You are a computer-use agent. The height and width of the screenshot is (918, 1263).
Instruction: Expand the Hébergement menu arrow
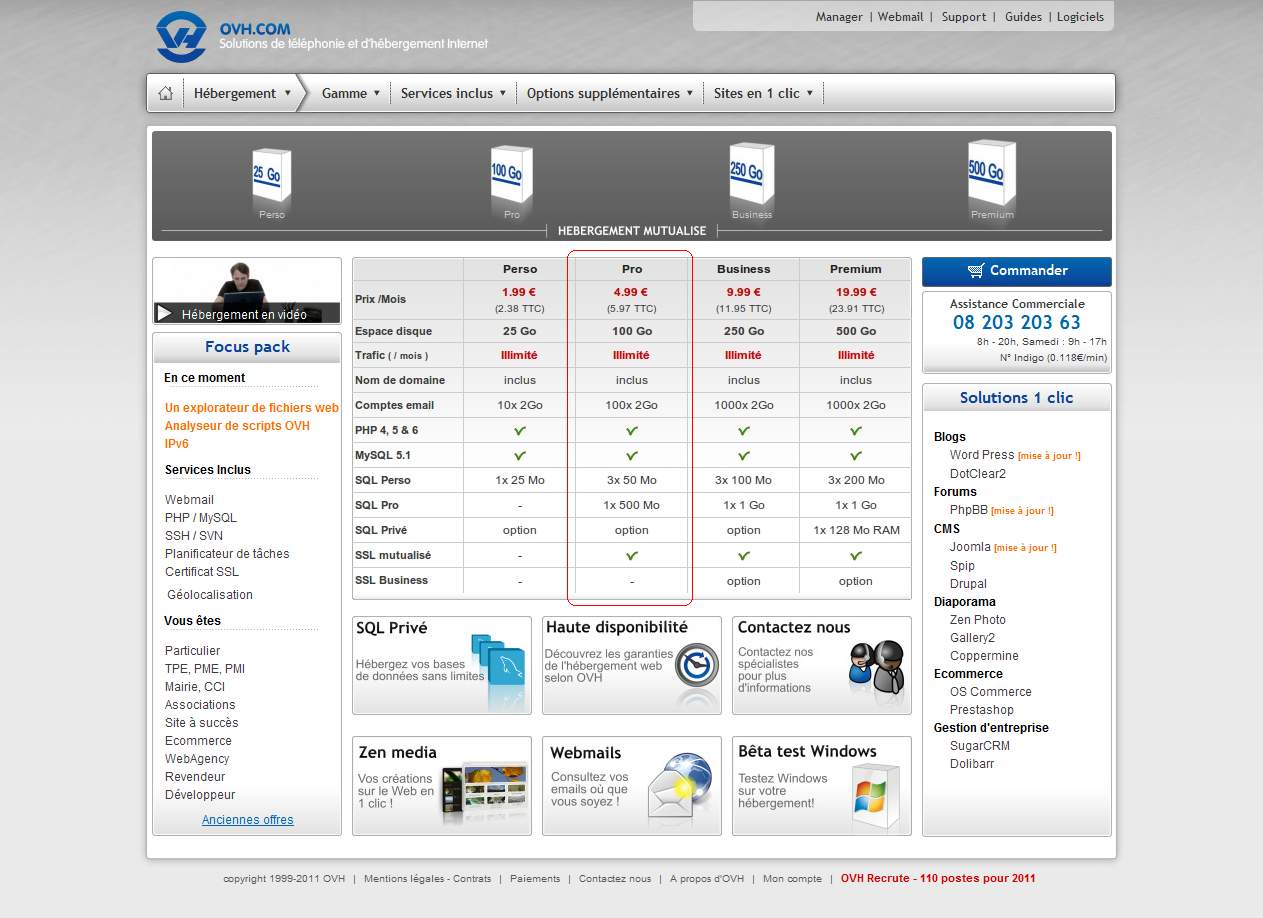[x=288, y=93]
